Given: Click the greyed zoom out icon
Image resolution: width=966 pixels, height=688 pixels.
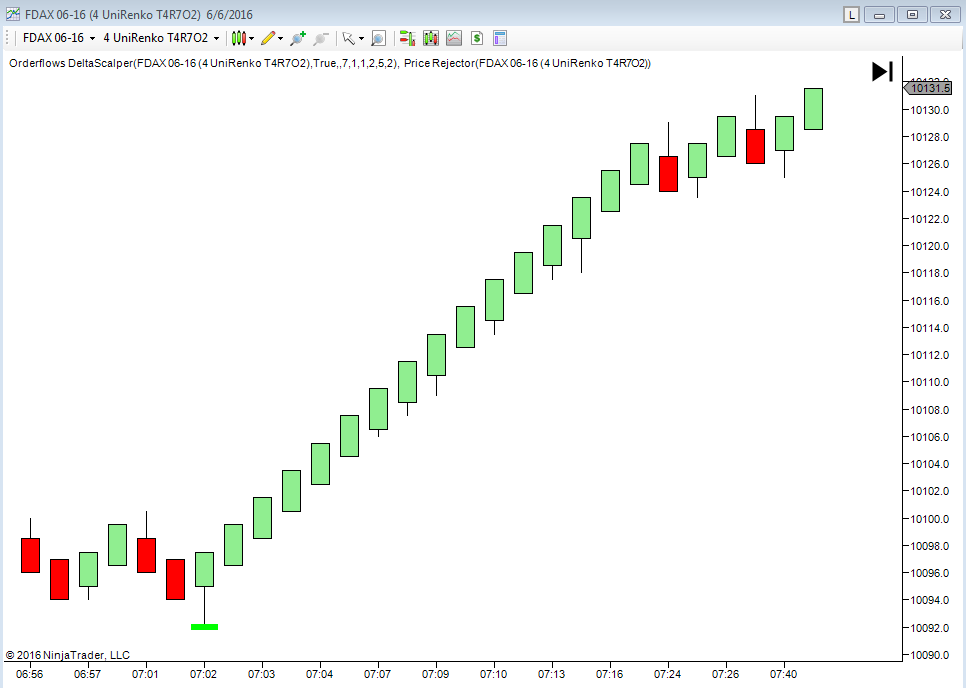Looking at the screenshot, I should pyautogui.click(x=321, y=38).
